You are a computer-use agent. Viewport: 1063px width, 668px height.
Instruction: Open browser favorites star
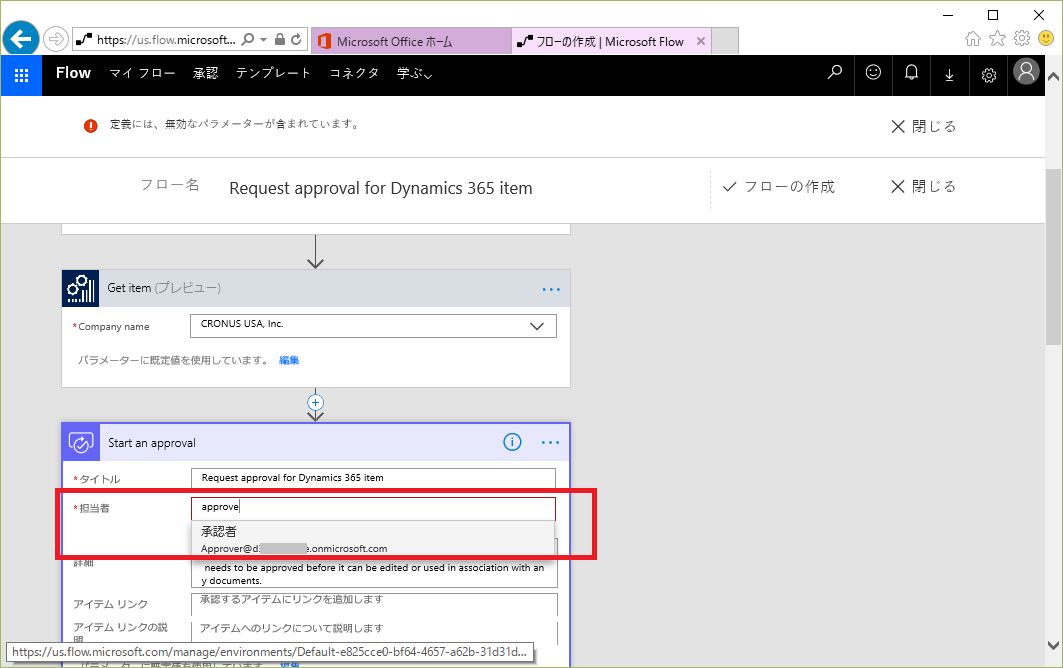(997, 39)
